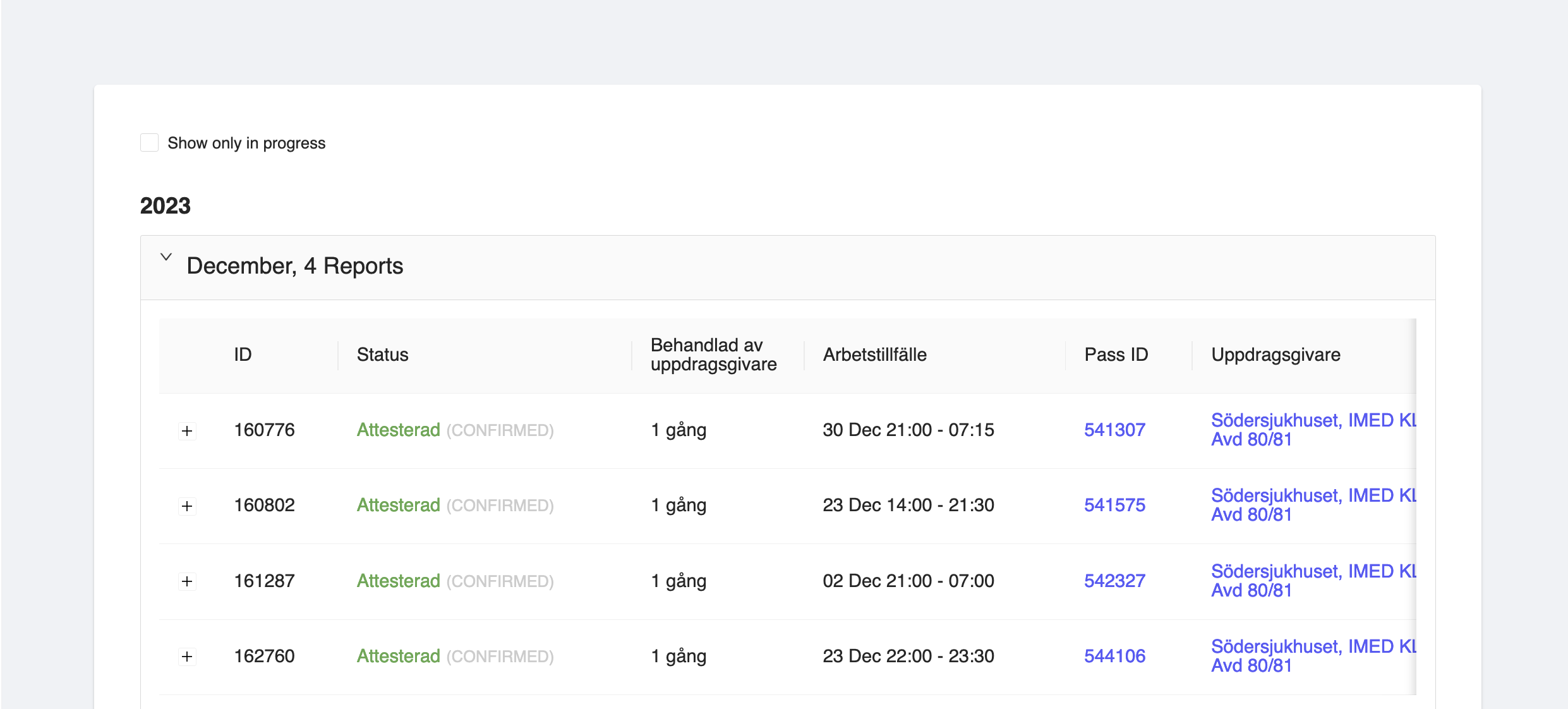
Task: Open Pass ID 542327 link
Action: (x=1114, y=581)
